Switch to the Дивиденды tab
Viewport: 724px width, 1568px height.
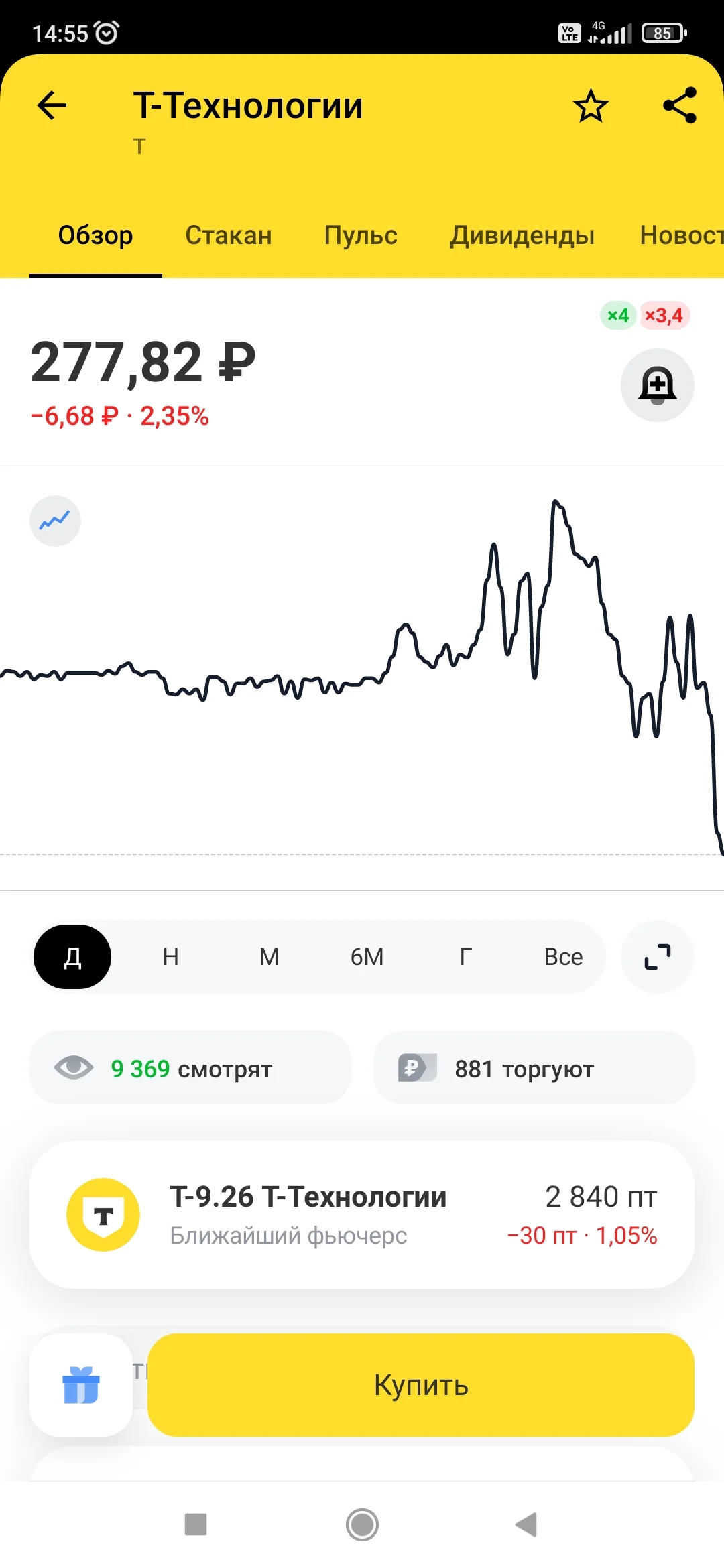click(x=522, y=235)
